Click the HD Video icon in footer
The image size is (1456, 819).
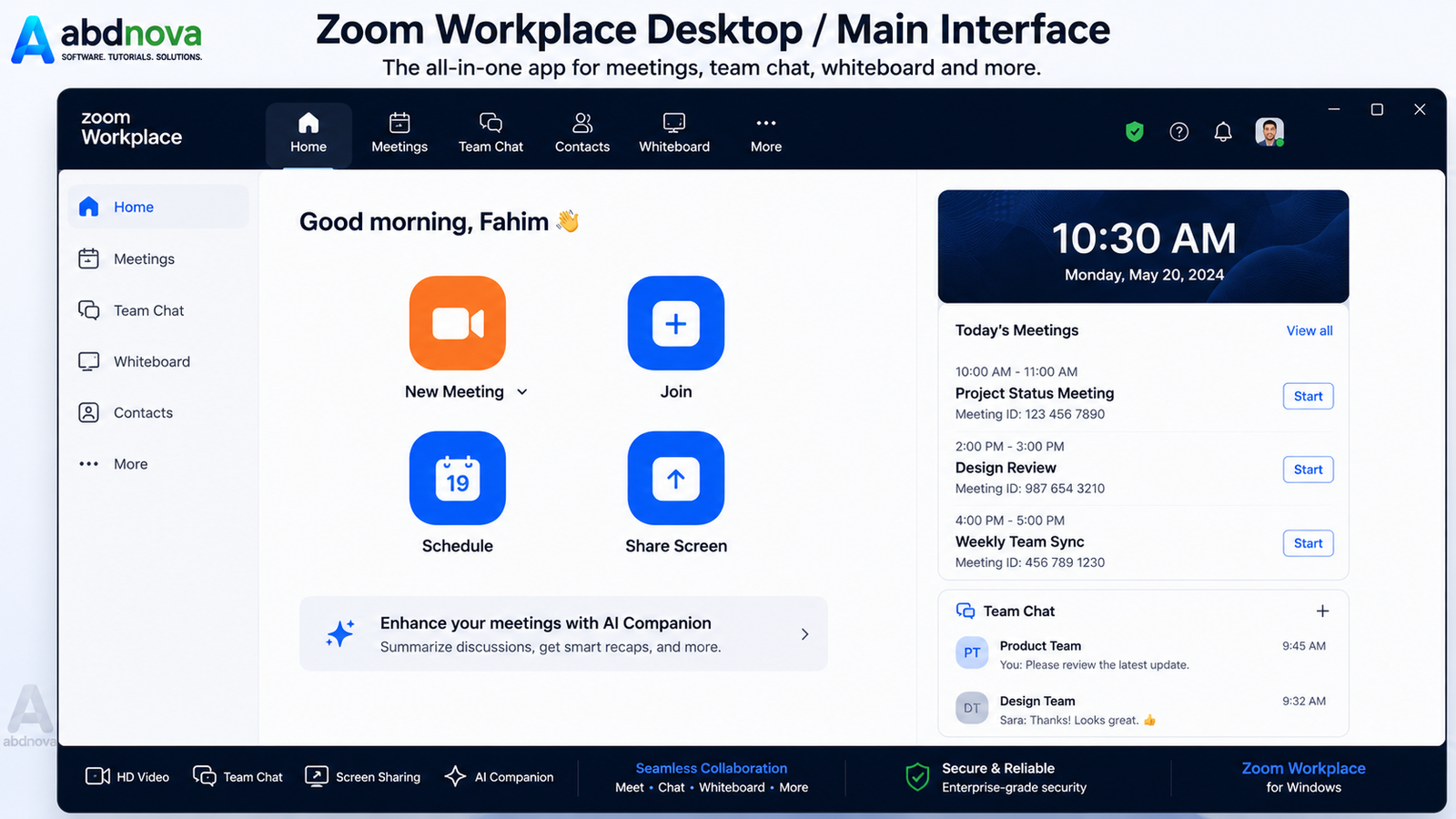click(97, 776)
